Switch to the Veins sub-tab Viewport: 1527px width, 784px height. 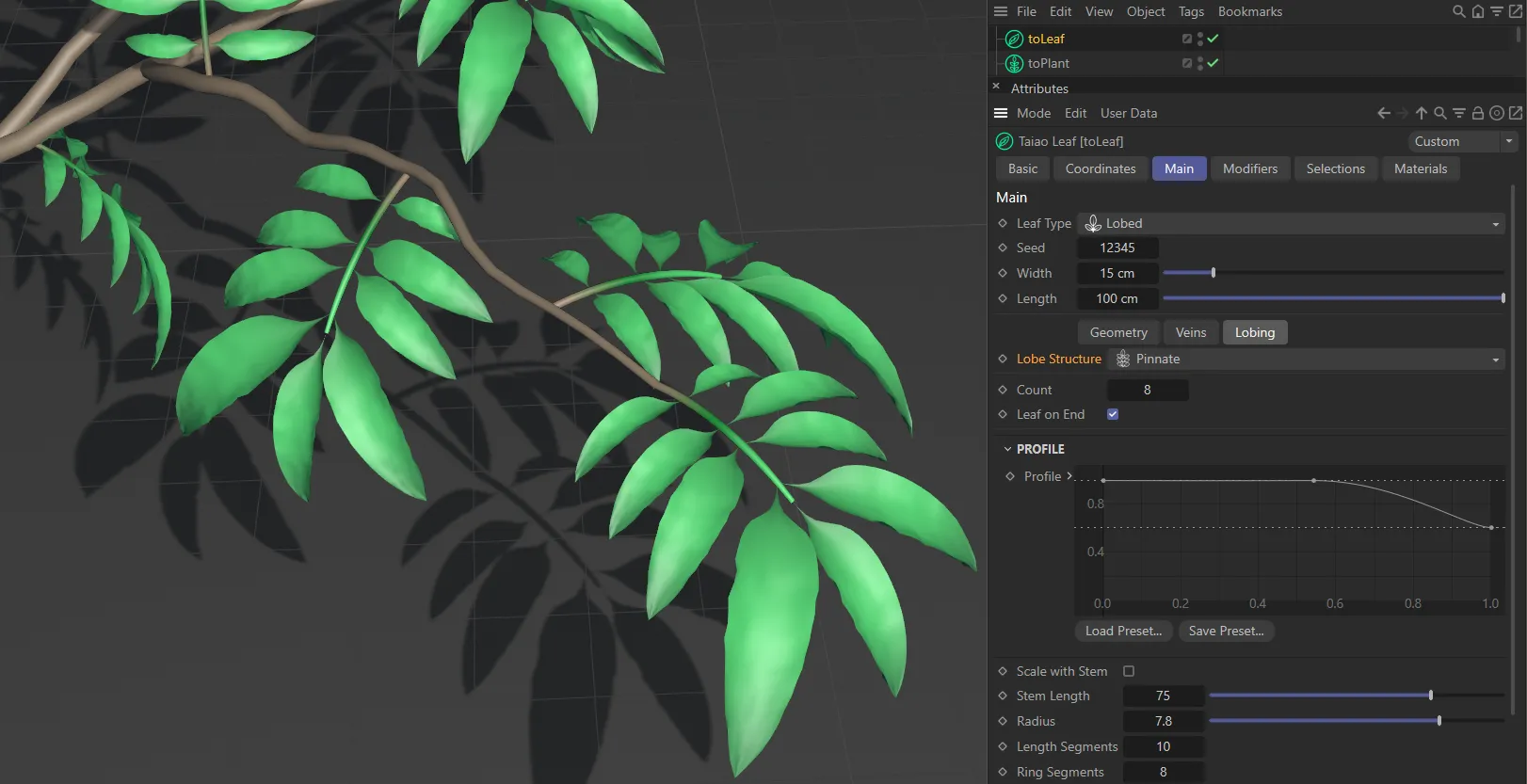click(1191, 332)
